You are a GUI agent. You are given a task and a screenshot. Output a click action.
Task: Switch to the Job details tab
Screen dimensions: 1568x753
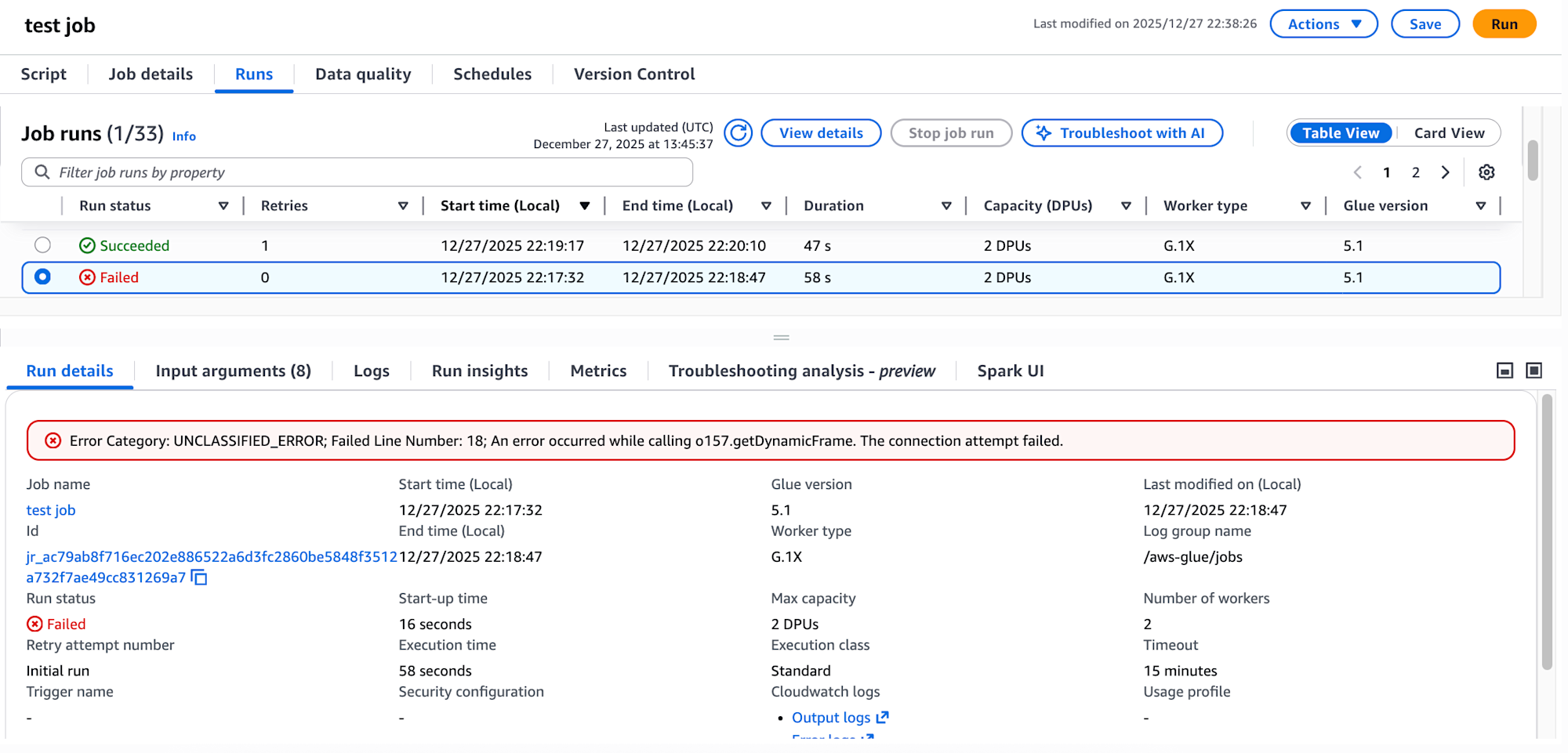[151, 74]
